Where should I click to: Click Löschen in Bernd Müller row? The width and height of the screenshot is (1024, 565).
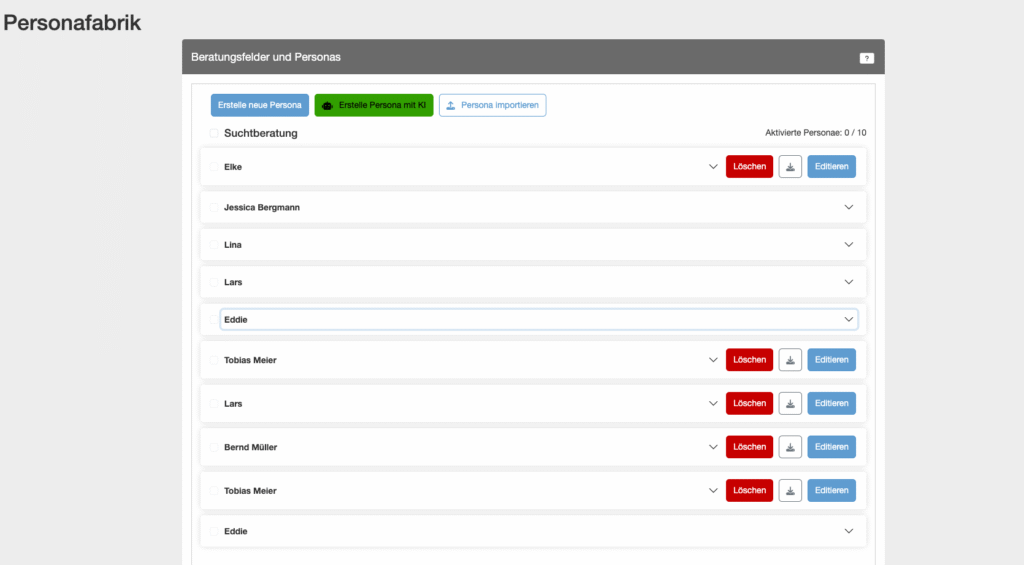click(x=749, y=447)
